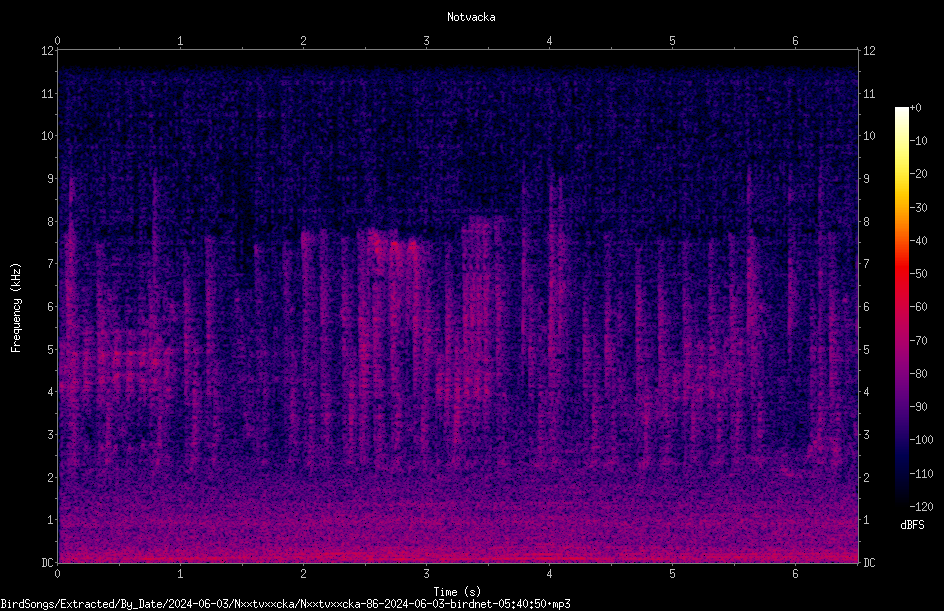Click the Notvacka title text
Screen dimensions: 944x611
(x=471, y=17)
